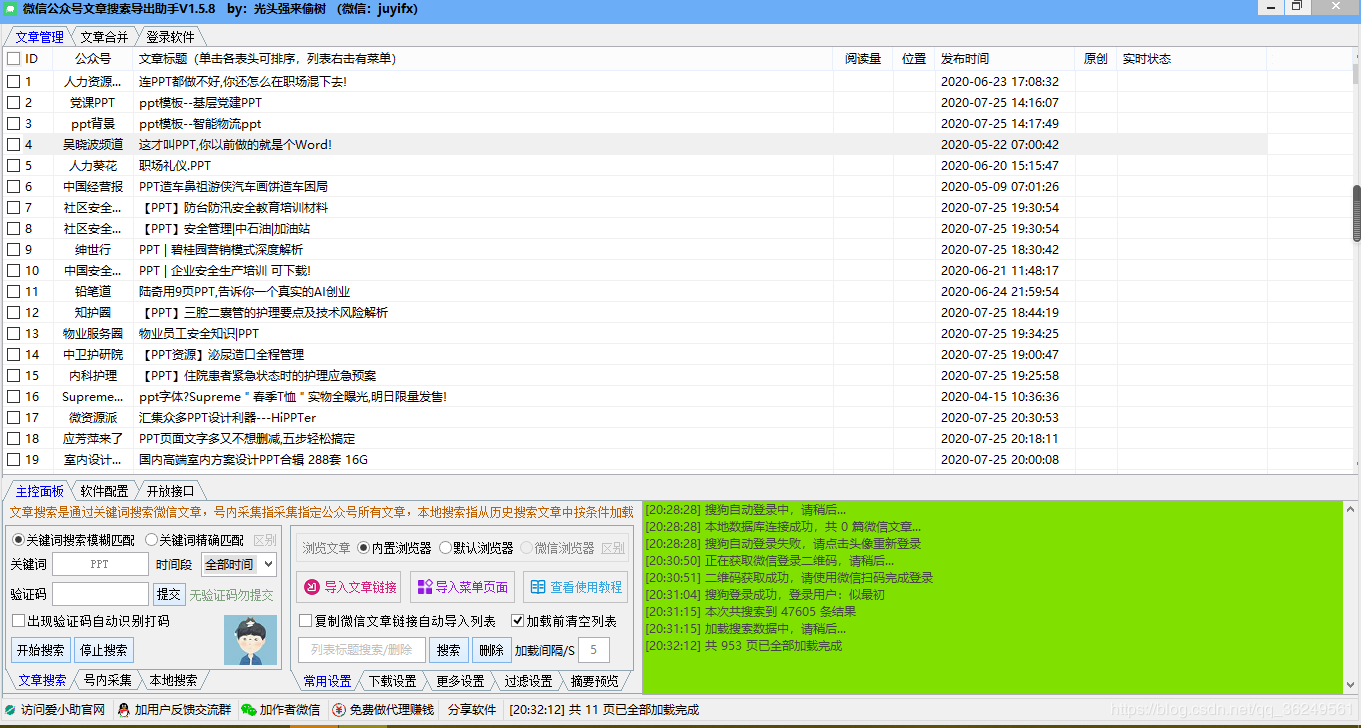The width and height of the screenshot is (1361, 728).
Task: Enable 复制微信文章链接自动导入列表 checkbox
Action: 305,621
